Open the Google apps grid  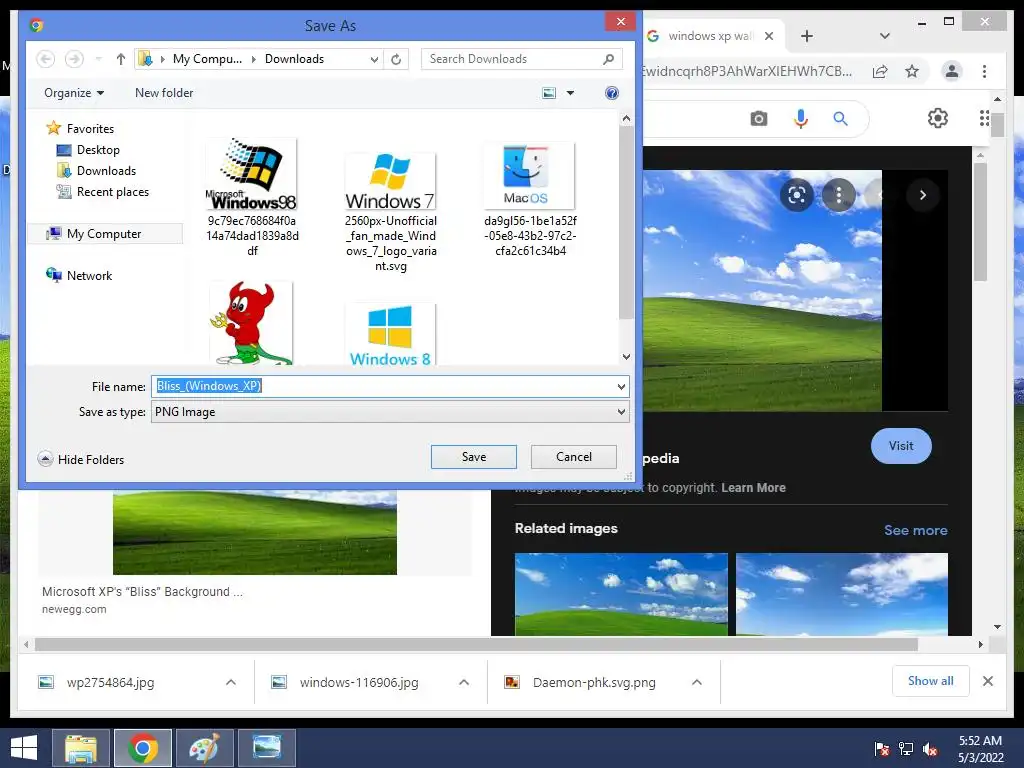985,118
